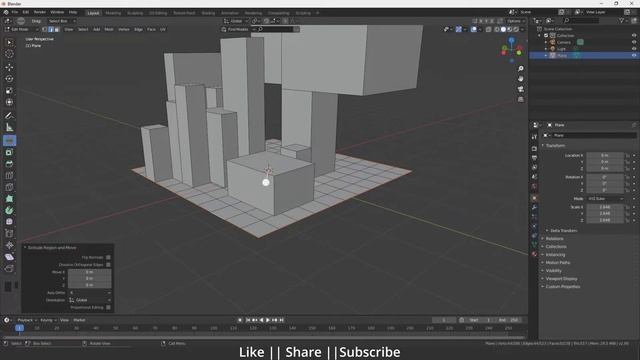Hide the Light object in outliner
Image resolution: width=640 pixels, height=360 pixels.
634,49
